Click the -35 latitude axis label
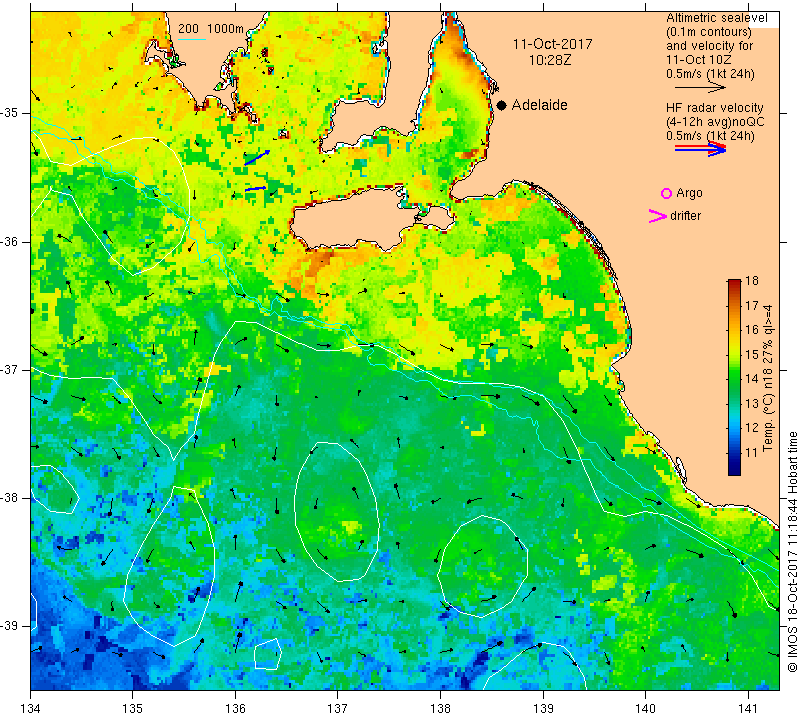Viewport: 800px width, 720px height. click(10, 113)
